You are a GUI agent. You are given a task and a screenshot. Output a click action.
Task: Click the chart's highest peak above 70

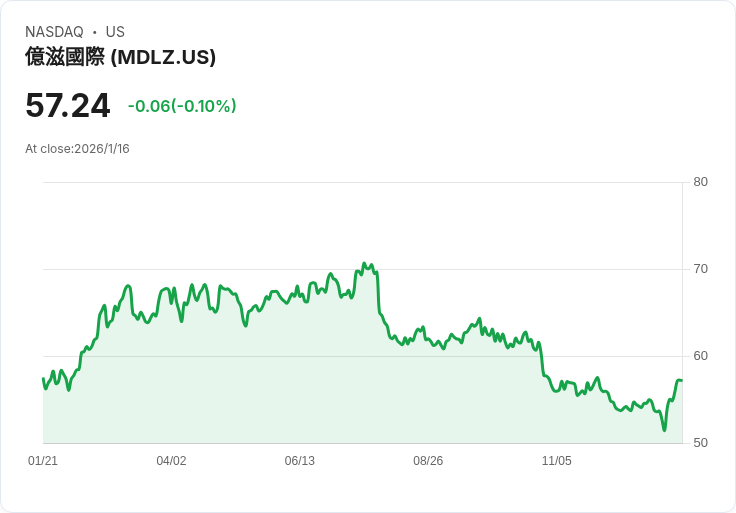point(364,263)
